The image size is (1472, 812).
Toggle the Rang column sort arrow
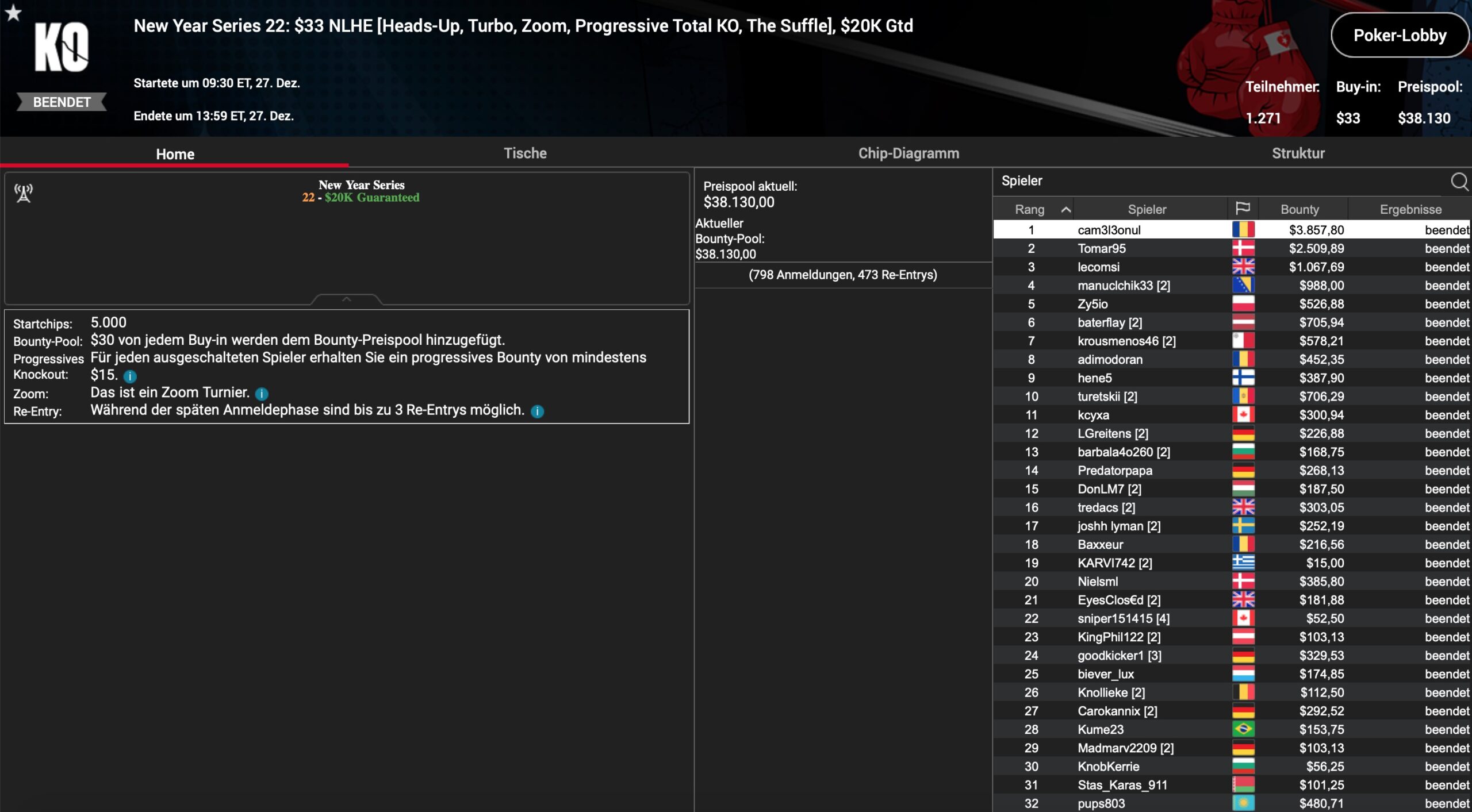click(x=1065, y=210)
